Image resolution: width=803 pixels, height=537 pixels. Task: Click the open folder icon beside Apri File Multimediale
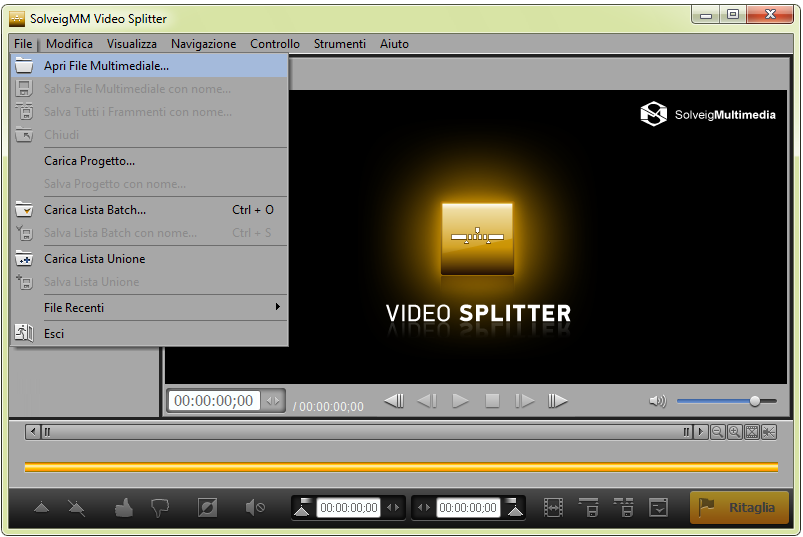point(24,66)
